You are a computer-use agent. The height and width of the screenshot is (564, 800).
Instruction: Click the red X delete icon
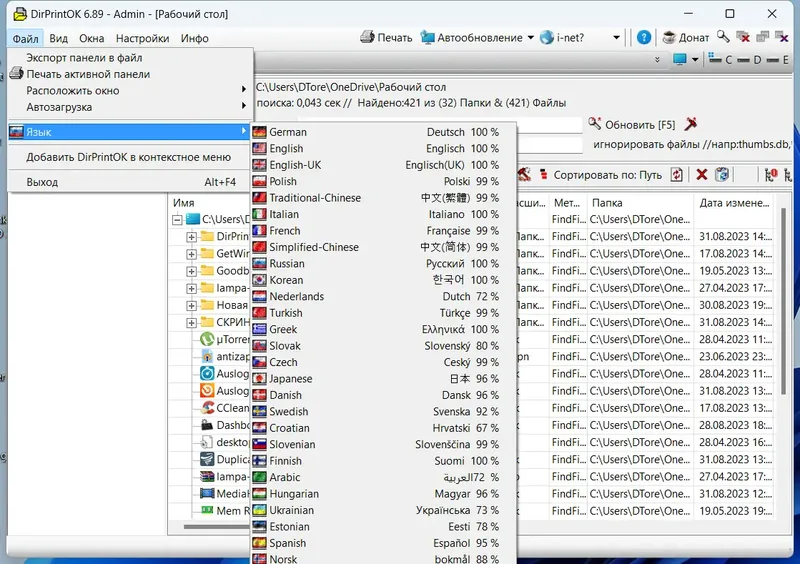click(702, 175)
